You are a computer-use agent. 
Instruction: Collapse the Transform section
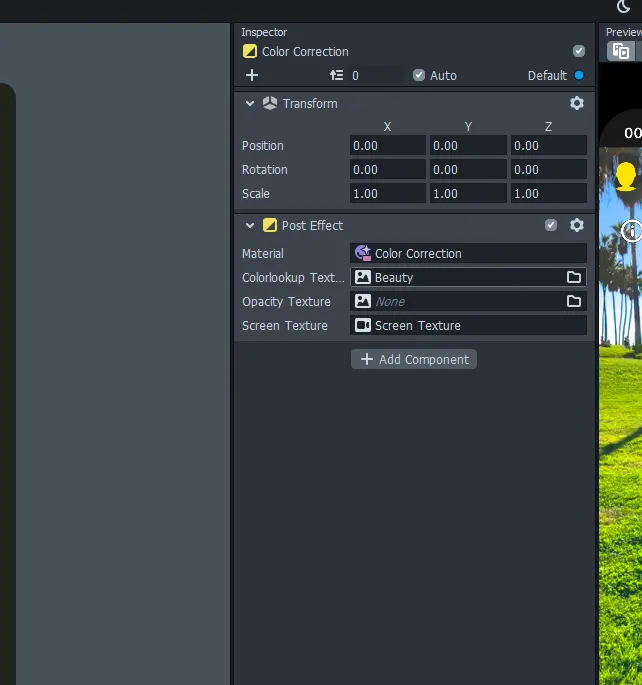pos(250,104)
